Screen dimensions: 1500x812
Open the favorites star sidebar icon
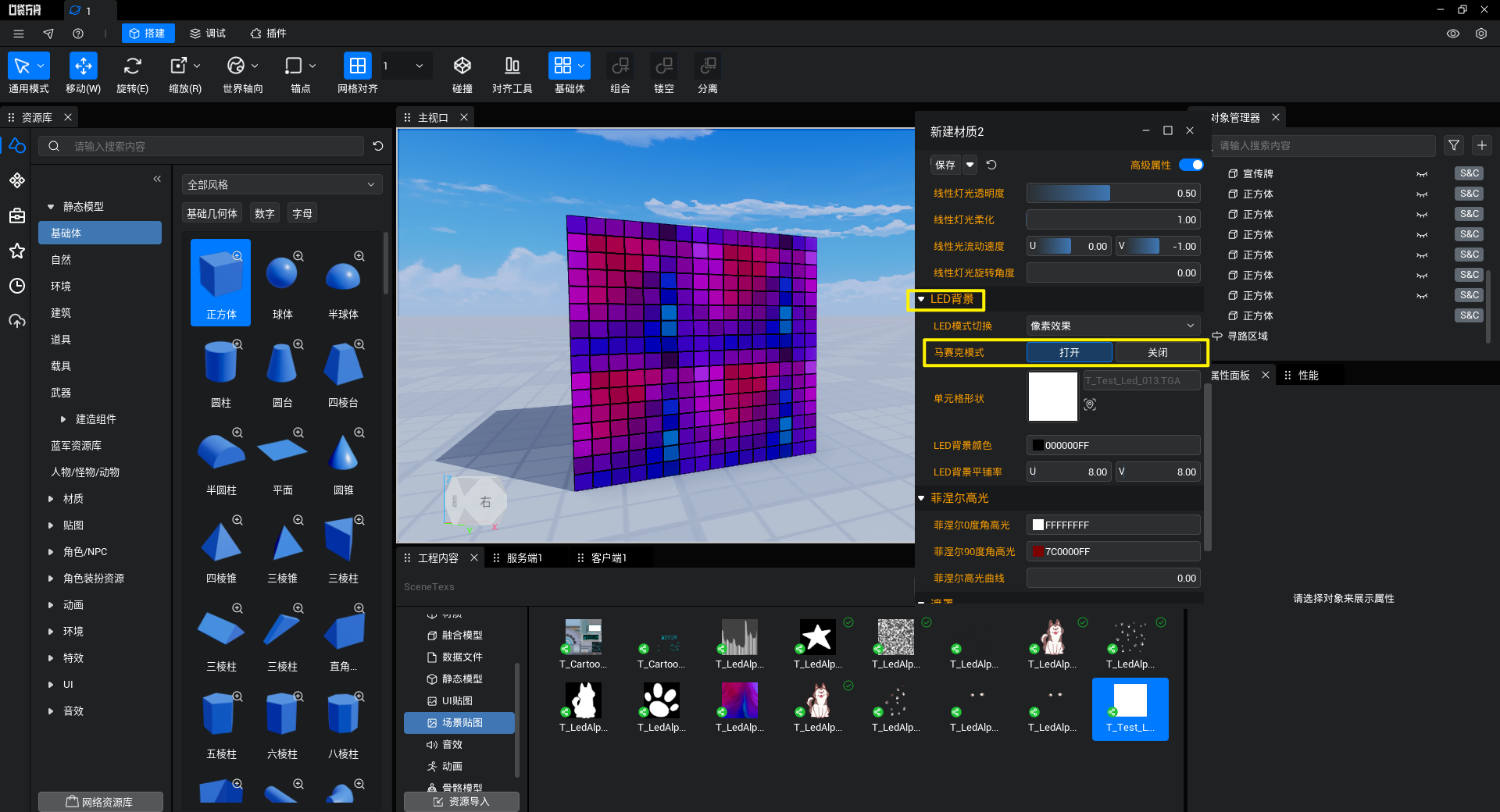click(x=17, y=251)
